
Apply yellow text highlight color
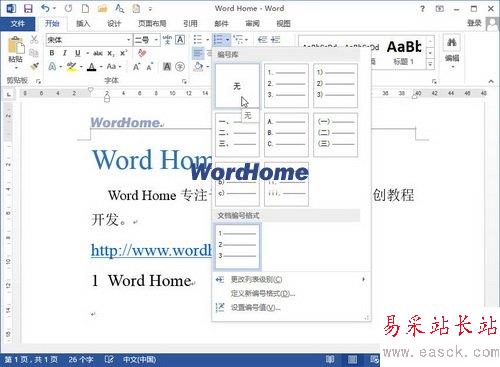tap(71, 67)
